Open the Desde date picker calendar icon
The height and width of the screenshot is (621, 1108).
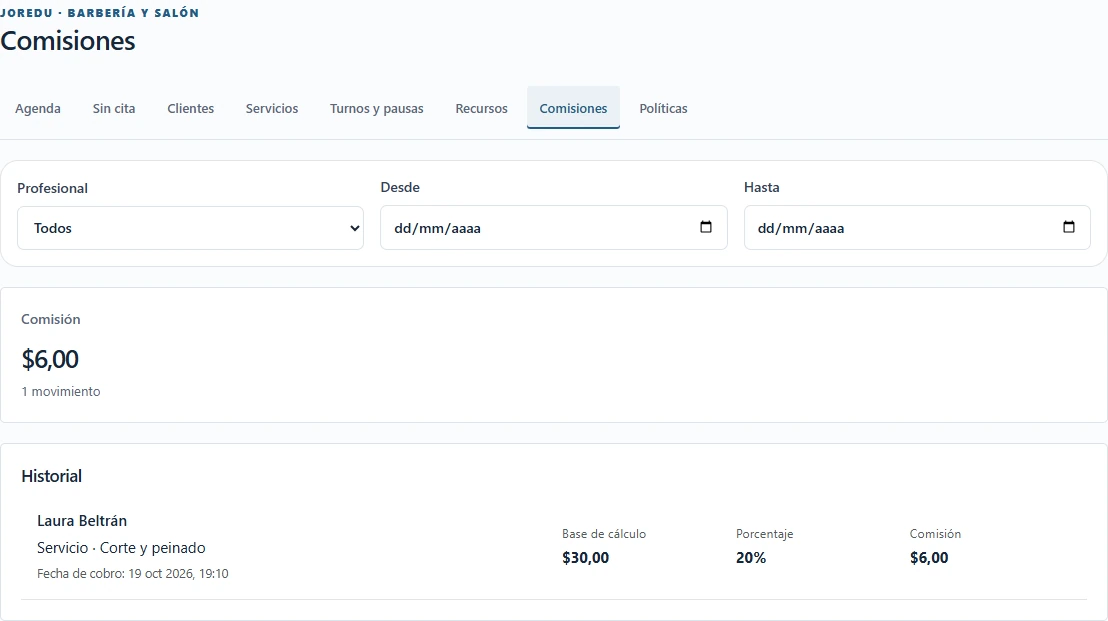point(705,227)
